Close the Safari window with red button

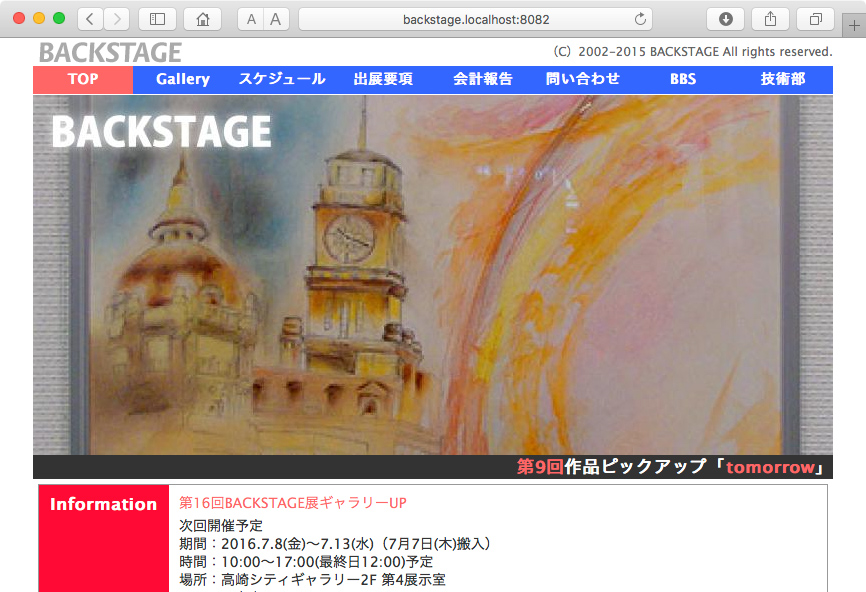point(19,18)
